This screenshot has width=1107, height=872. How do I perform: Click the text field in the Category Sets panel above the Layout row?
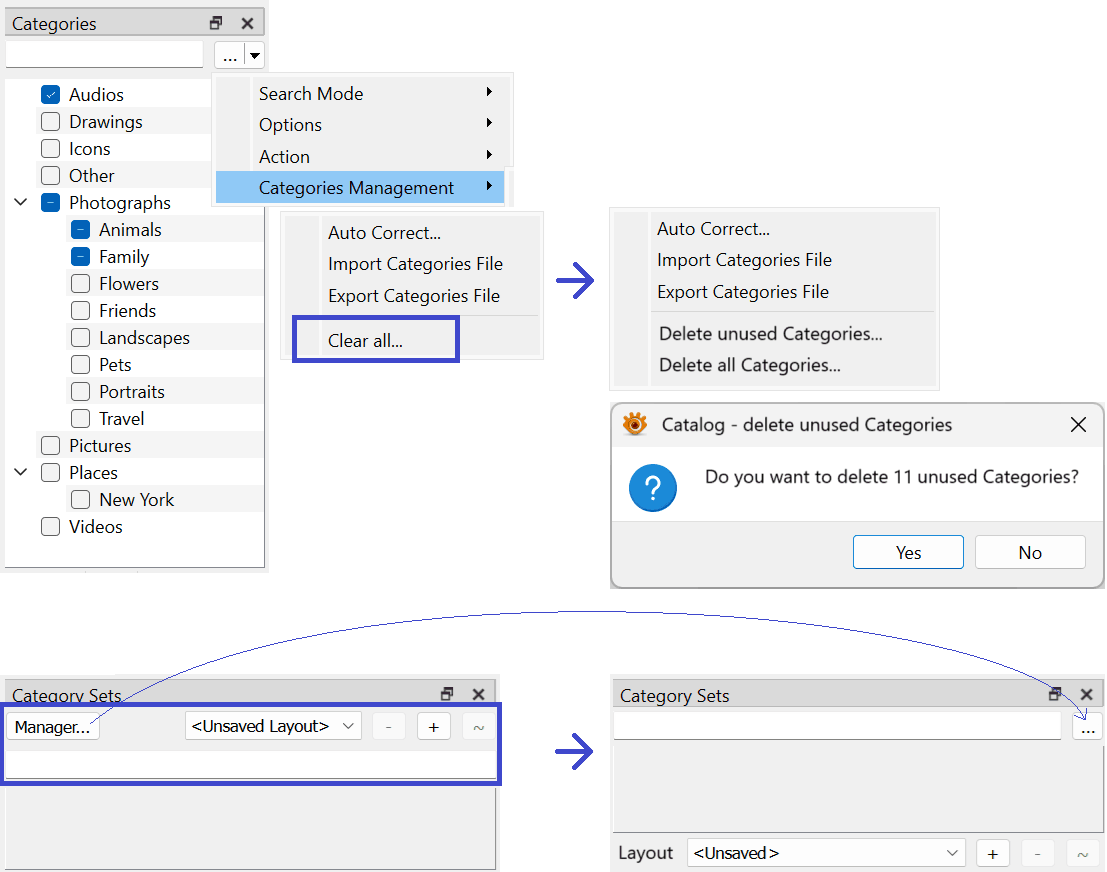pyautogui.click(x=837, y=725)
